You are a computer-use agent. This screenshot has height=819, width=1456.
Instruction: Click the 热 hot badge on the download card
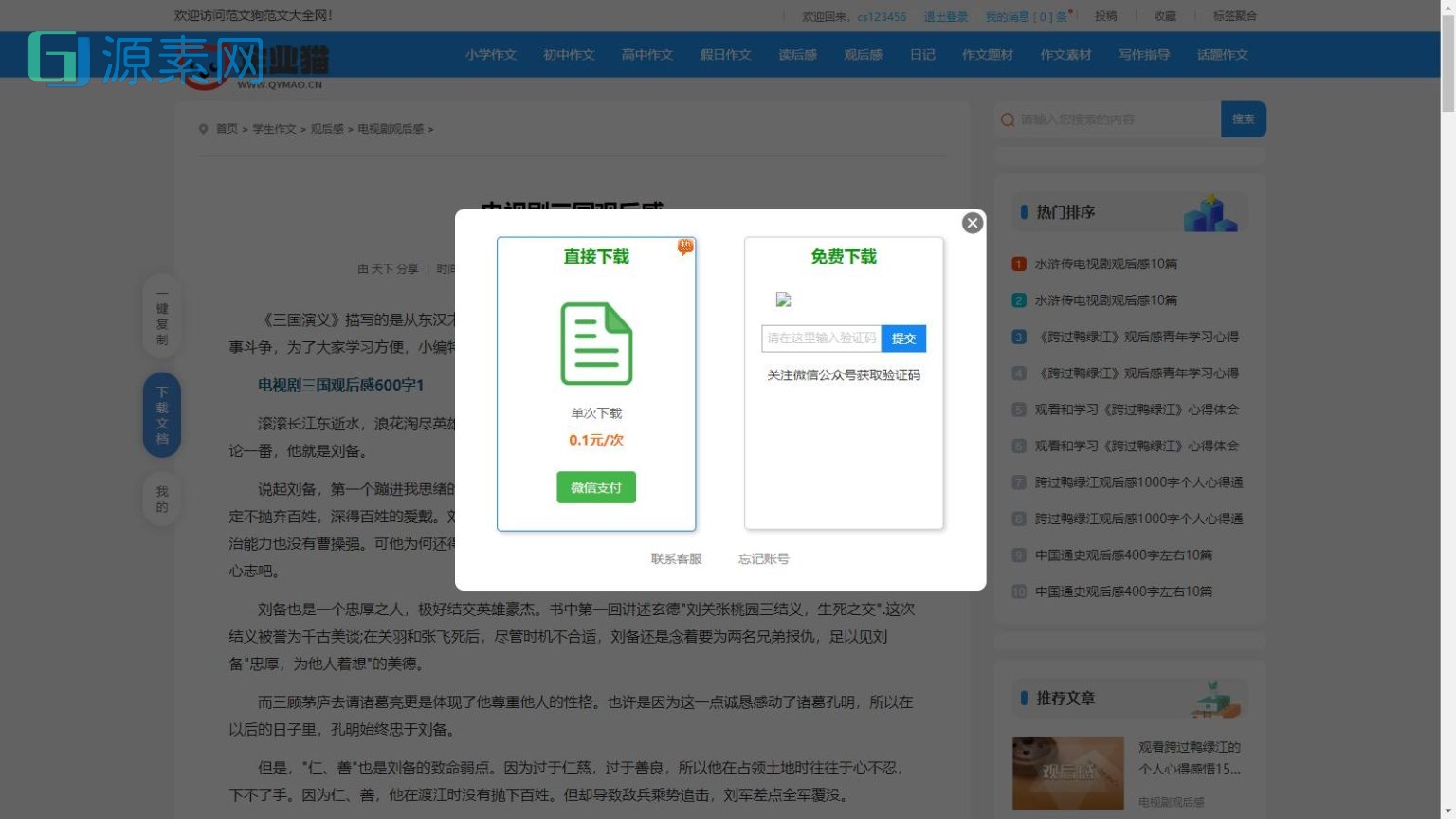685,246
